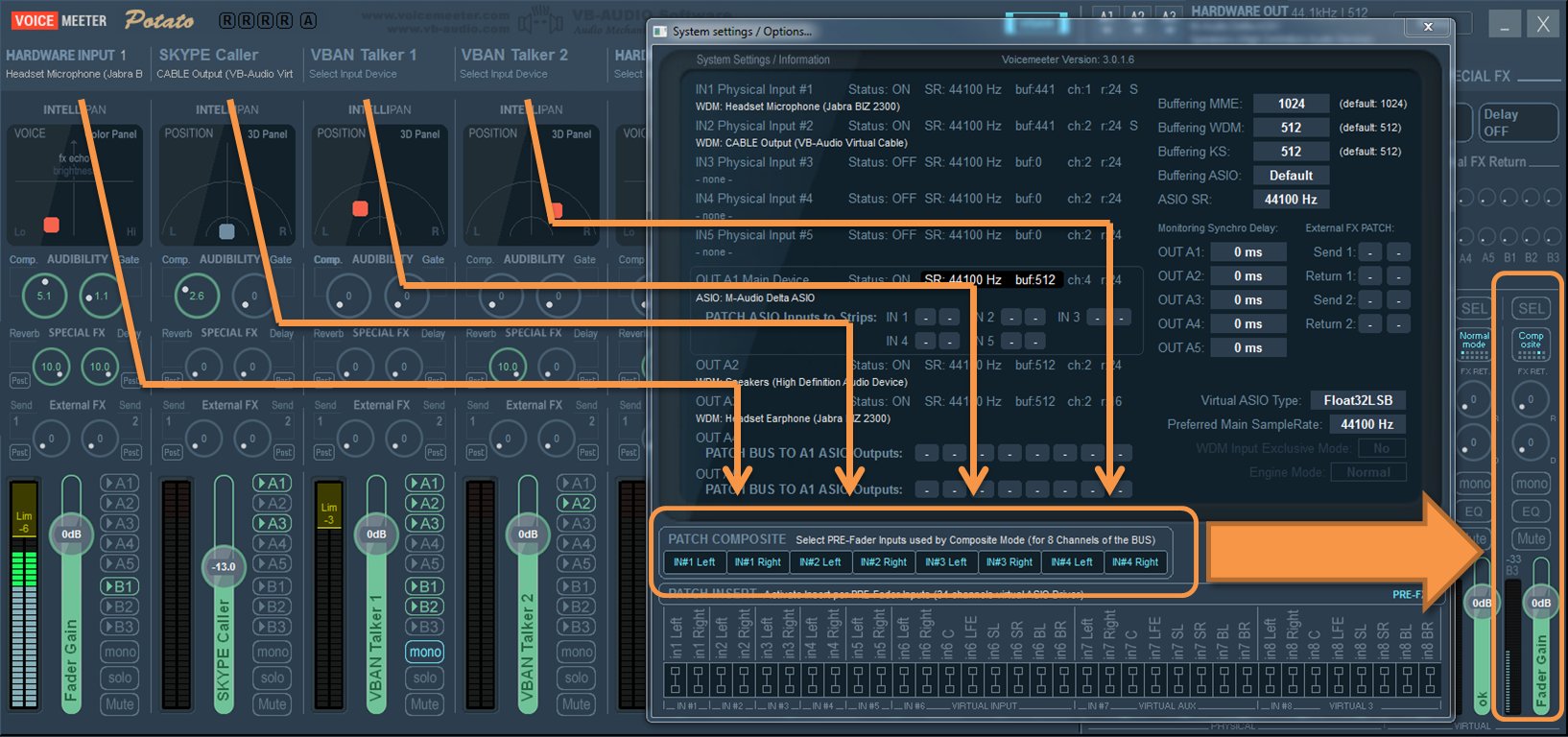Viewport: 1568px width, 737px height.
Task: Activate the in8 BR insert switch
Action: [1430, 681]
